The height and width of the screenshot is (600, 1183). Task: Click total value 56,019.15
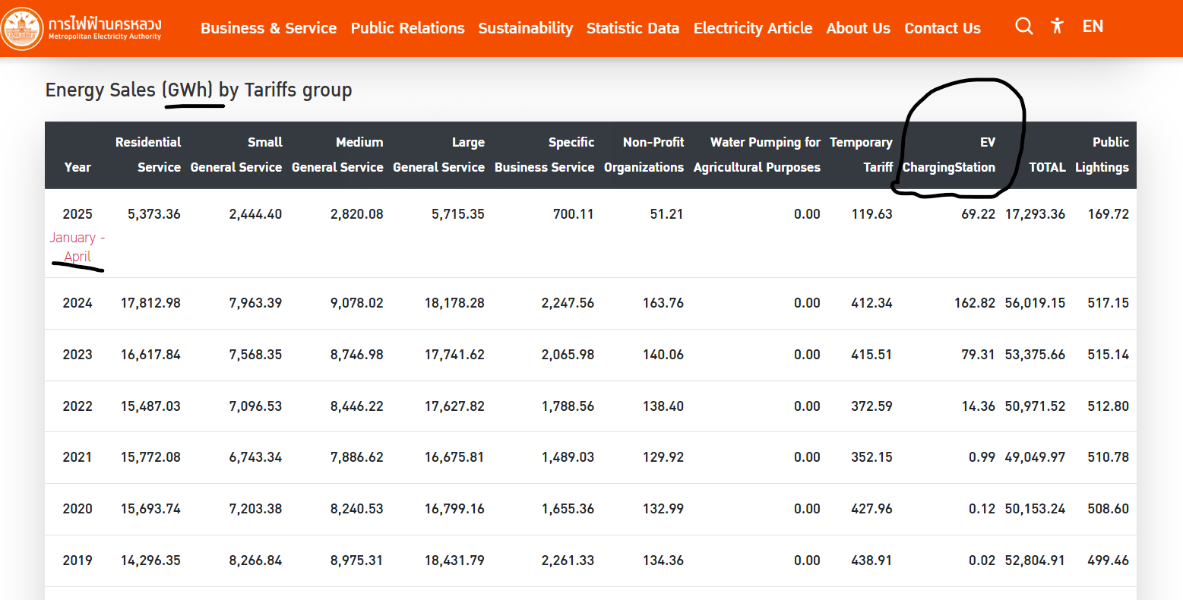tap(1035, 303)
